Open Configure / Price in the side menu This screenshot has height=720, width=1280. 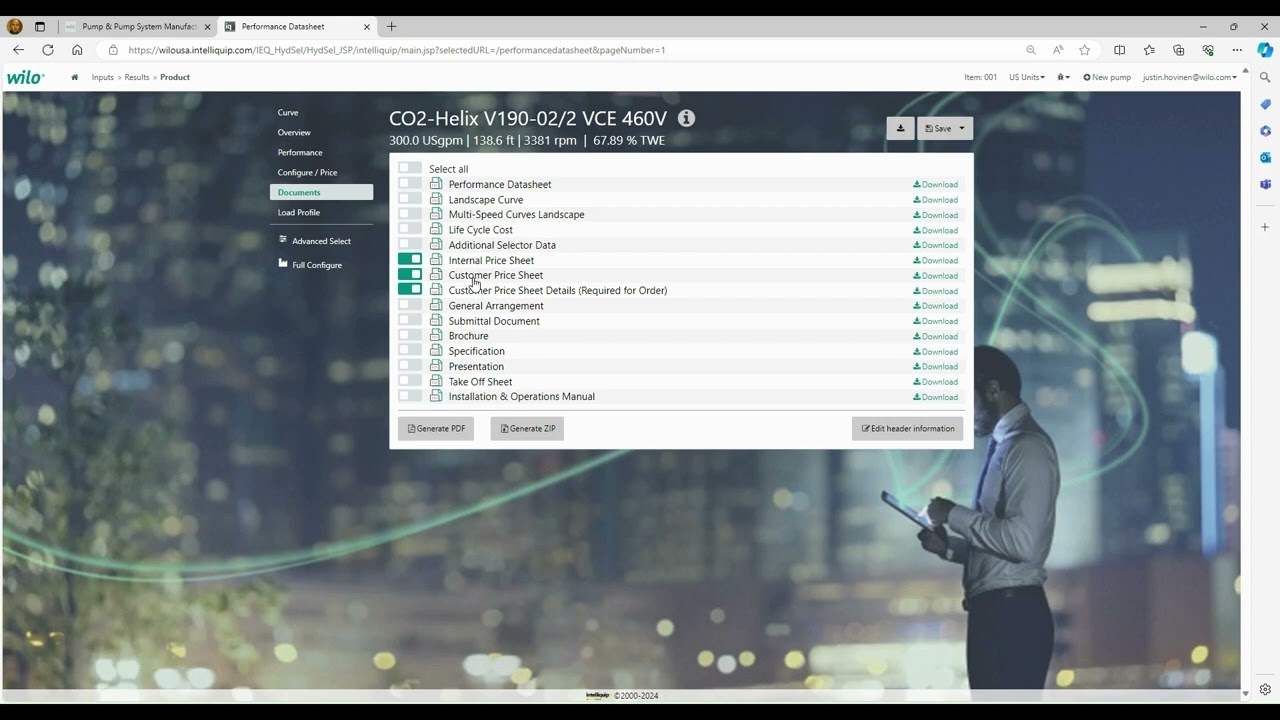tap(307, 172)
